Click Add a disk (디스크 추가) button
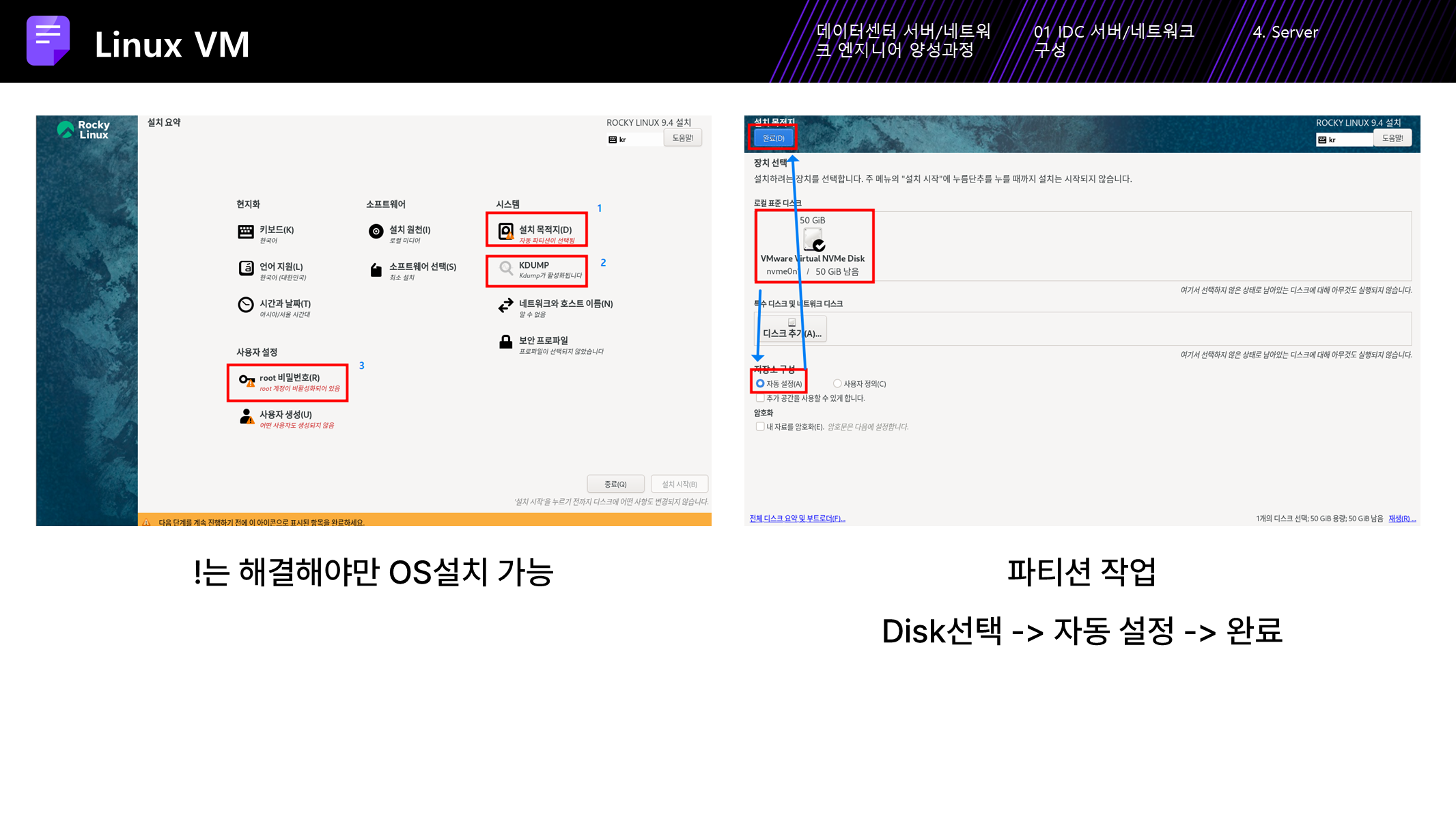The width and height of the screenshot is (1456, 820). click(792, 330)
